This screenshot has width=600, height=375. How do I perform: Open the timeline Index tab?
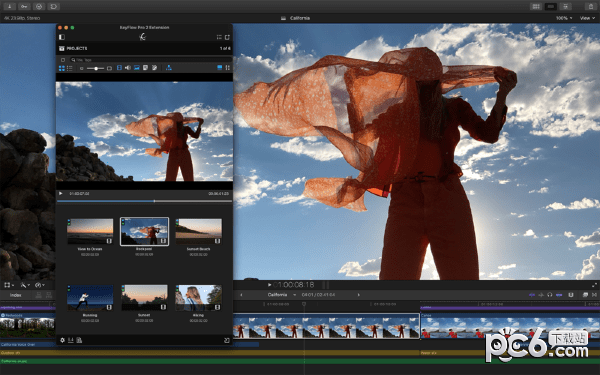point(16,295)
